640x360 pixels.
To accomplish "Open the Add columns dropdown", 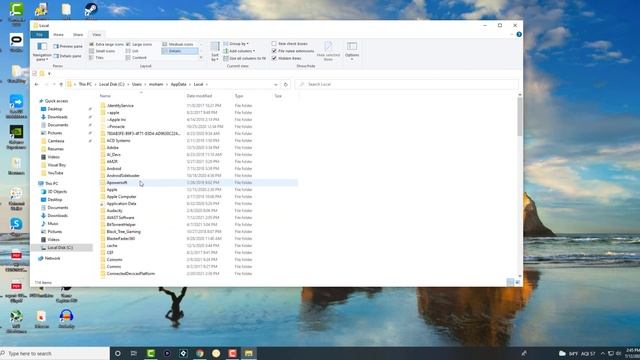I will [239, 51].
